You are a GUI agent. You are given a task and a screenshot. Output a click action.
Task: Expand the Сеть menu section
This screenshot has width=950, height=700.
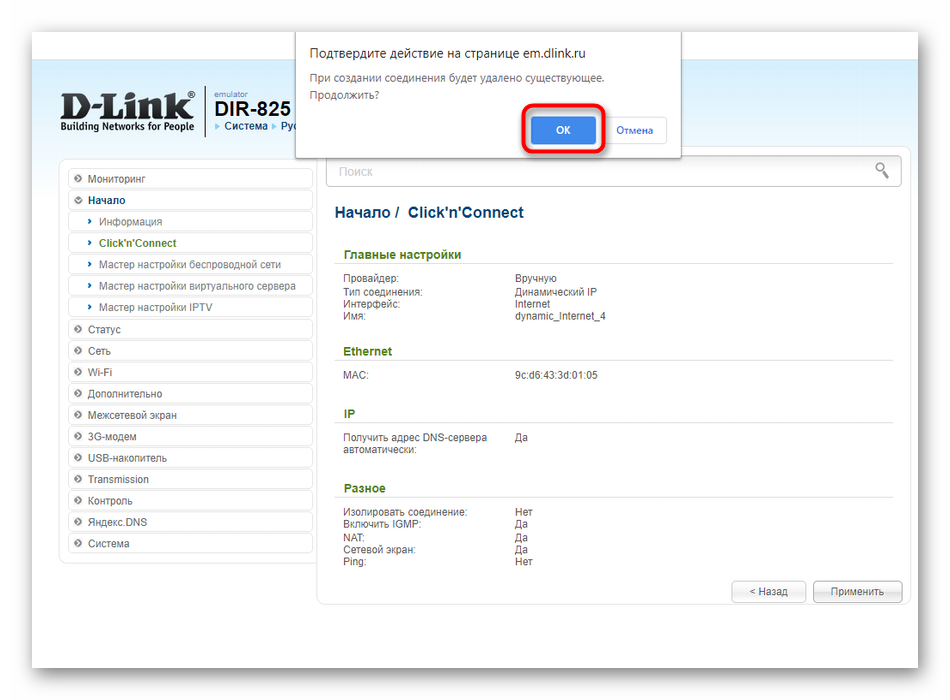click(98, 351)
